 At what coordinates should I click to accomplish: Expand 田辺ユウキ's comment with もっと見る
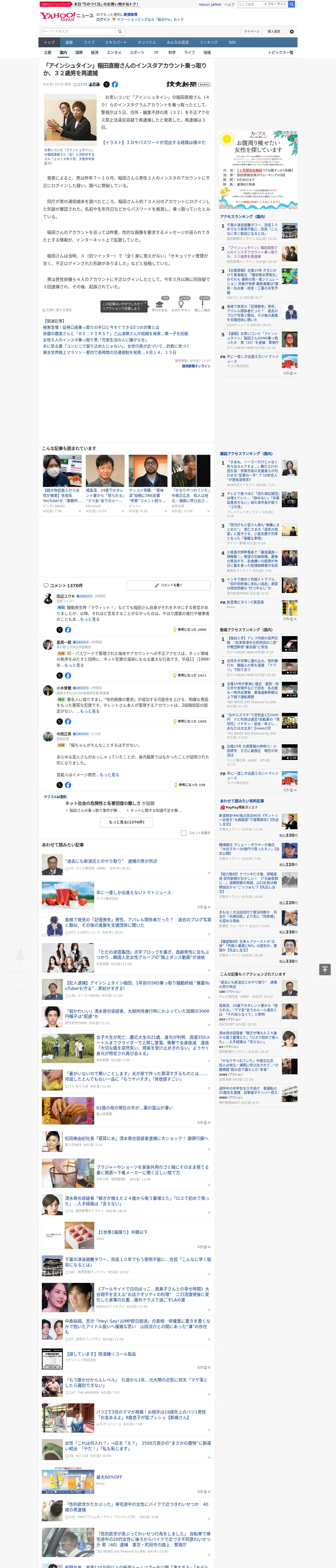[x=90, y=619]
